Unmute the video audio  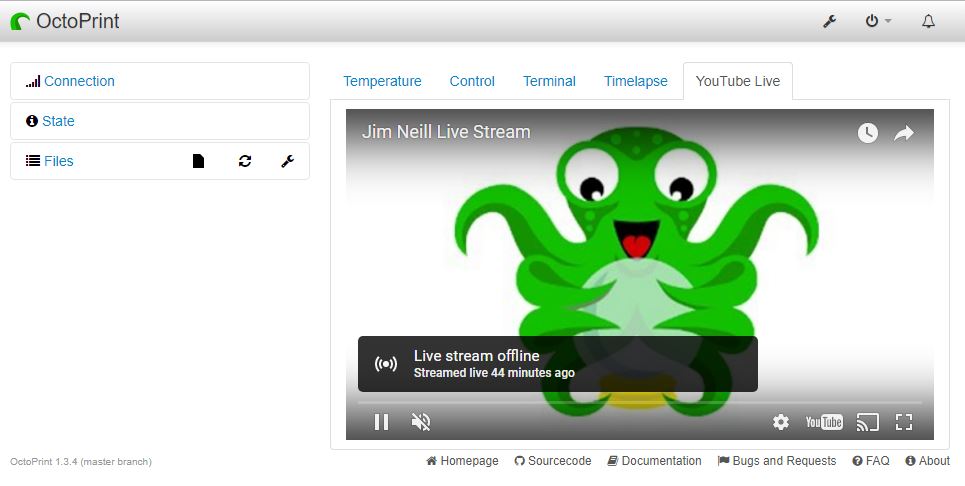[421, 422]
